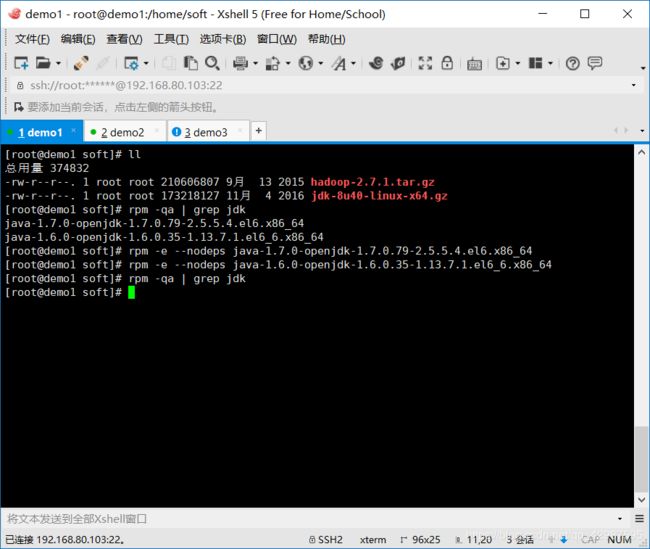Open the session folder icon
Screen dimensions: 650x549
pos(43,63)
